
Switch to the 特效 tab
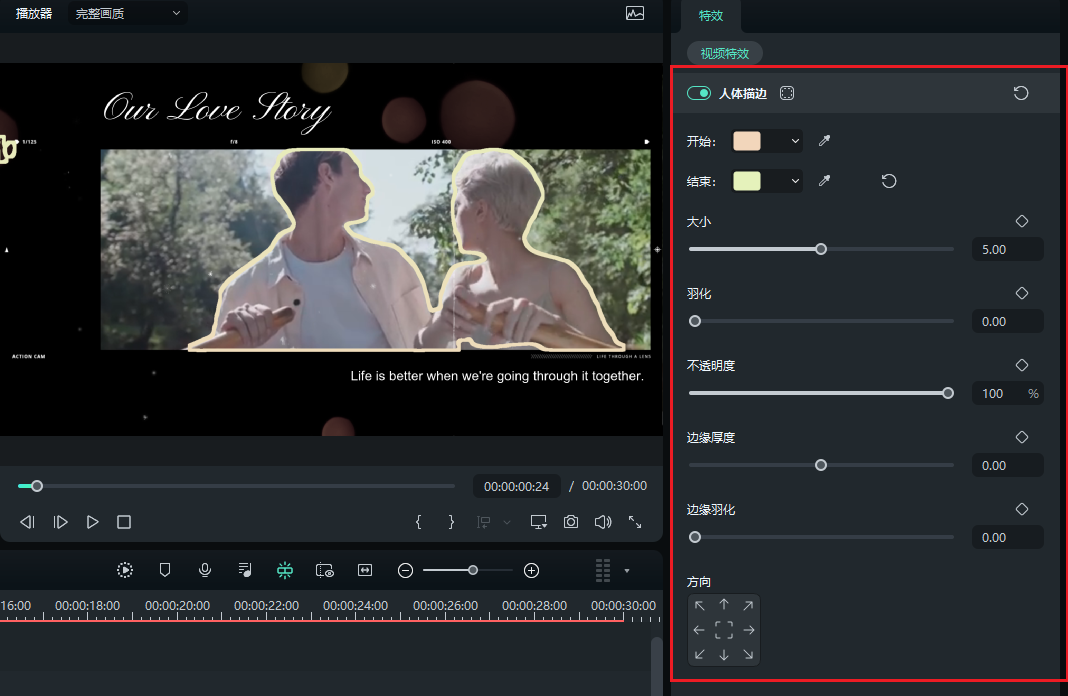pos(711,16)
